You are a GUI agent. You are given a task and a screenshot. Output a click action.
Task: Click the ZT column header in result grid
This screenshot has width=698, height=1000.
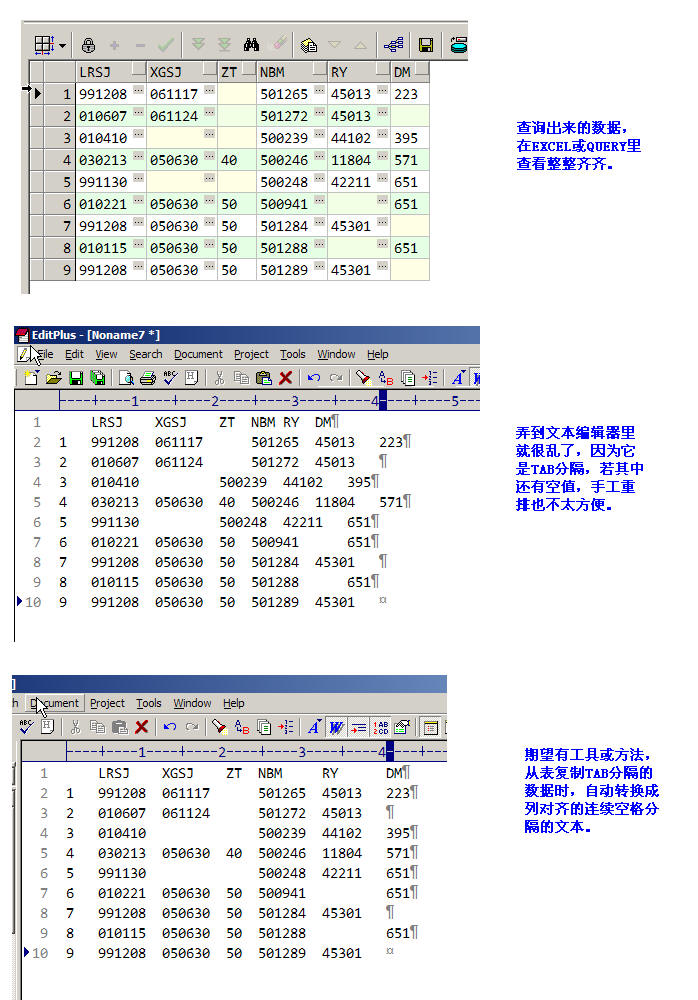tap(237, 72)
